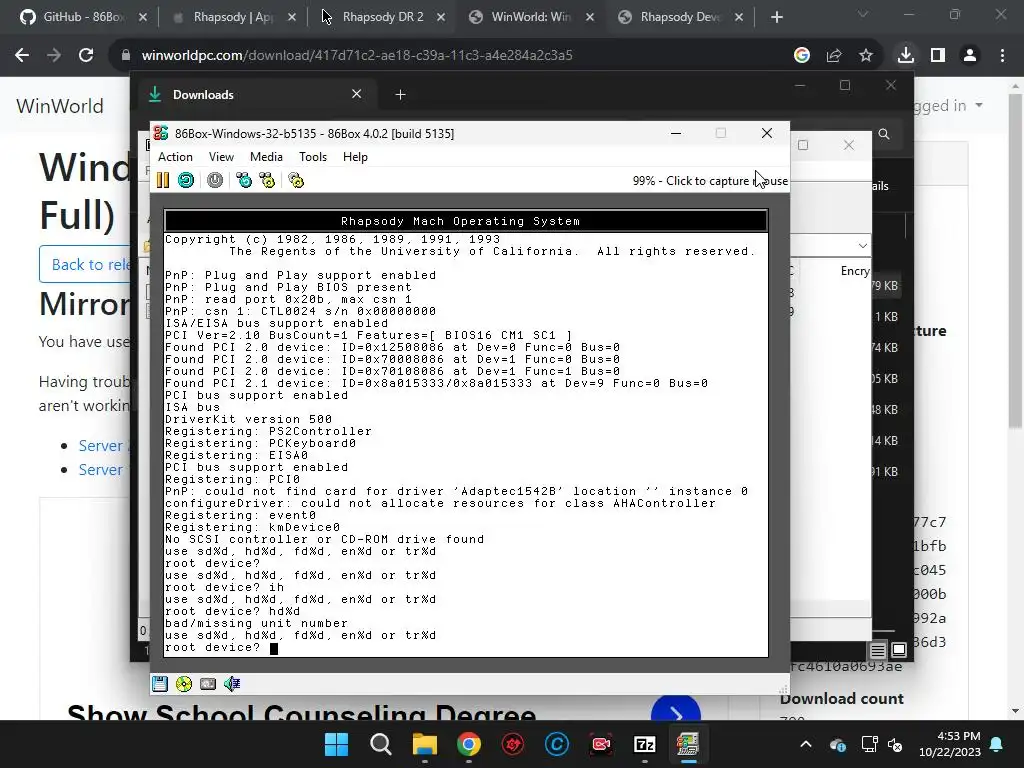Expand the dropdown in the archive window
The height and width of the screenshot is (768, 1024).
click(863, 246)
